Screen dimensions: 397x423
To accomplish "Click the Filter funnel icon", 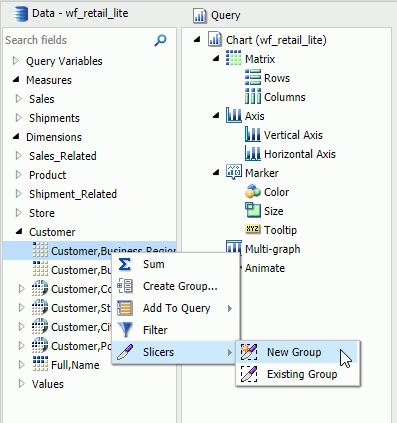I will [x=125, y=330].
